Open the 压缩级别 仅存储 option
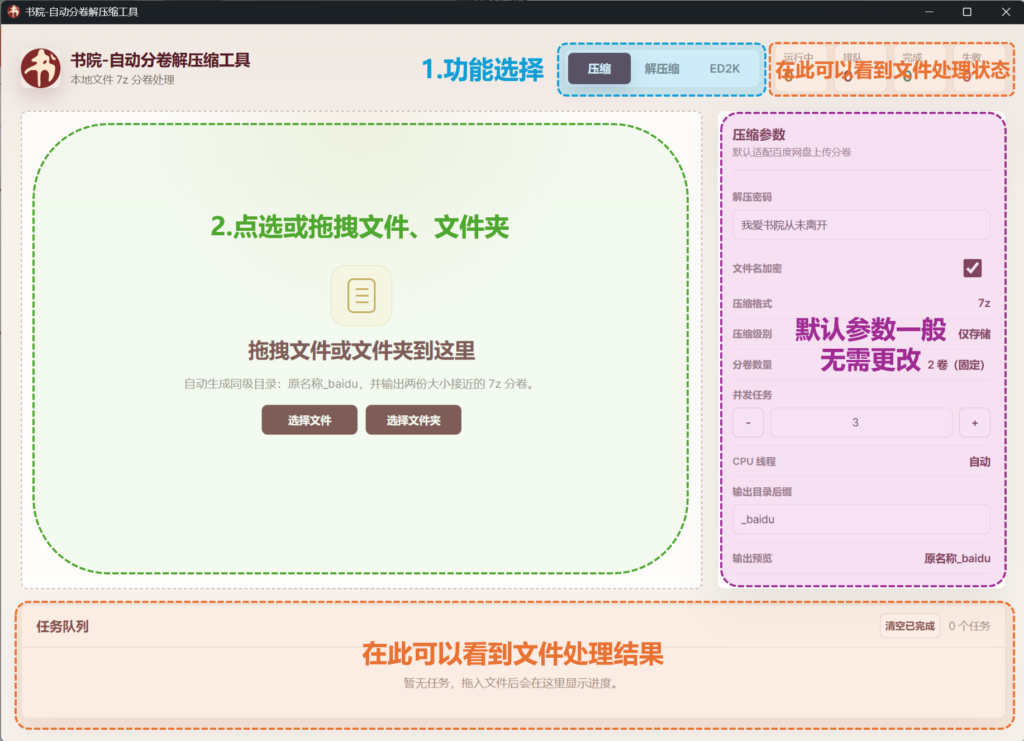 click(974, 334)
